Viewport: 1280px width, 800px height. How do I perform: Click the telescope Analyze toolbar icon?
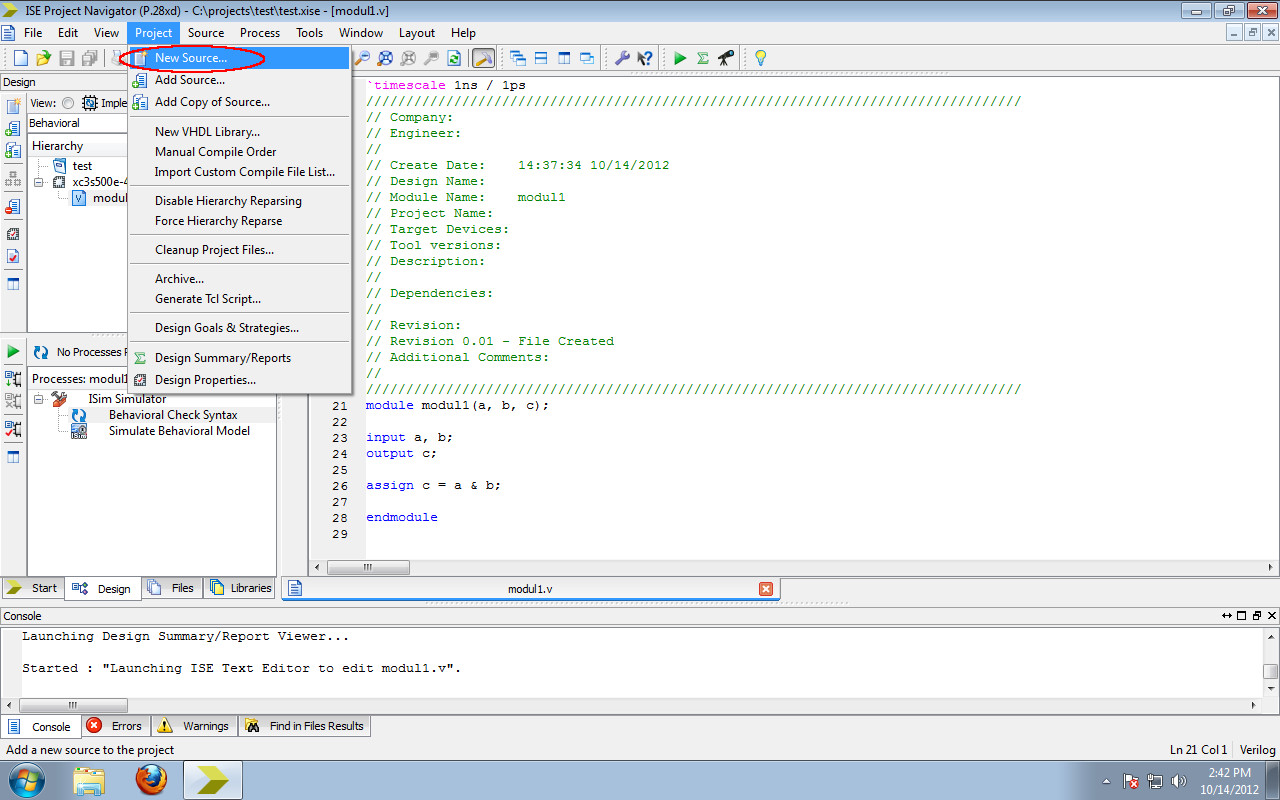pyautogui.click(x=723, y=58)
